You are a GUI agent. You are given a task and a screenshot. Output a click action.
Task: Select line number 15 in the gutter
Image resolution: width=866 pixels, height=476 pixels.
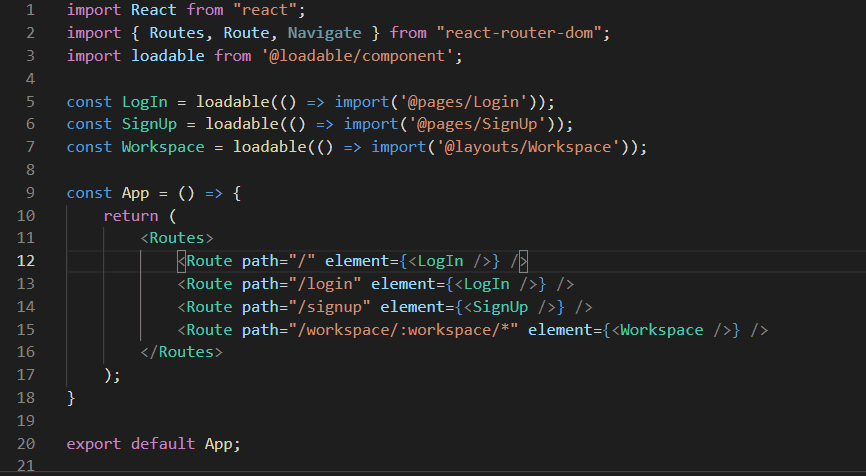26,330
